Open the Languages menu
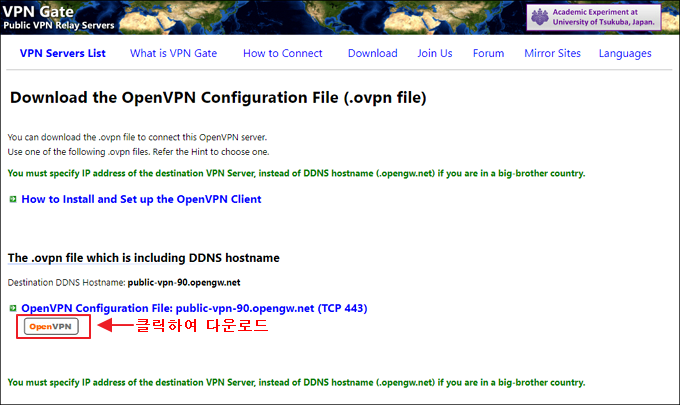Image resolution: width=680 pixels, height=405 pixels. coord(625,54)
